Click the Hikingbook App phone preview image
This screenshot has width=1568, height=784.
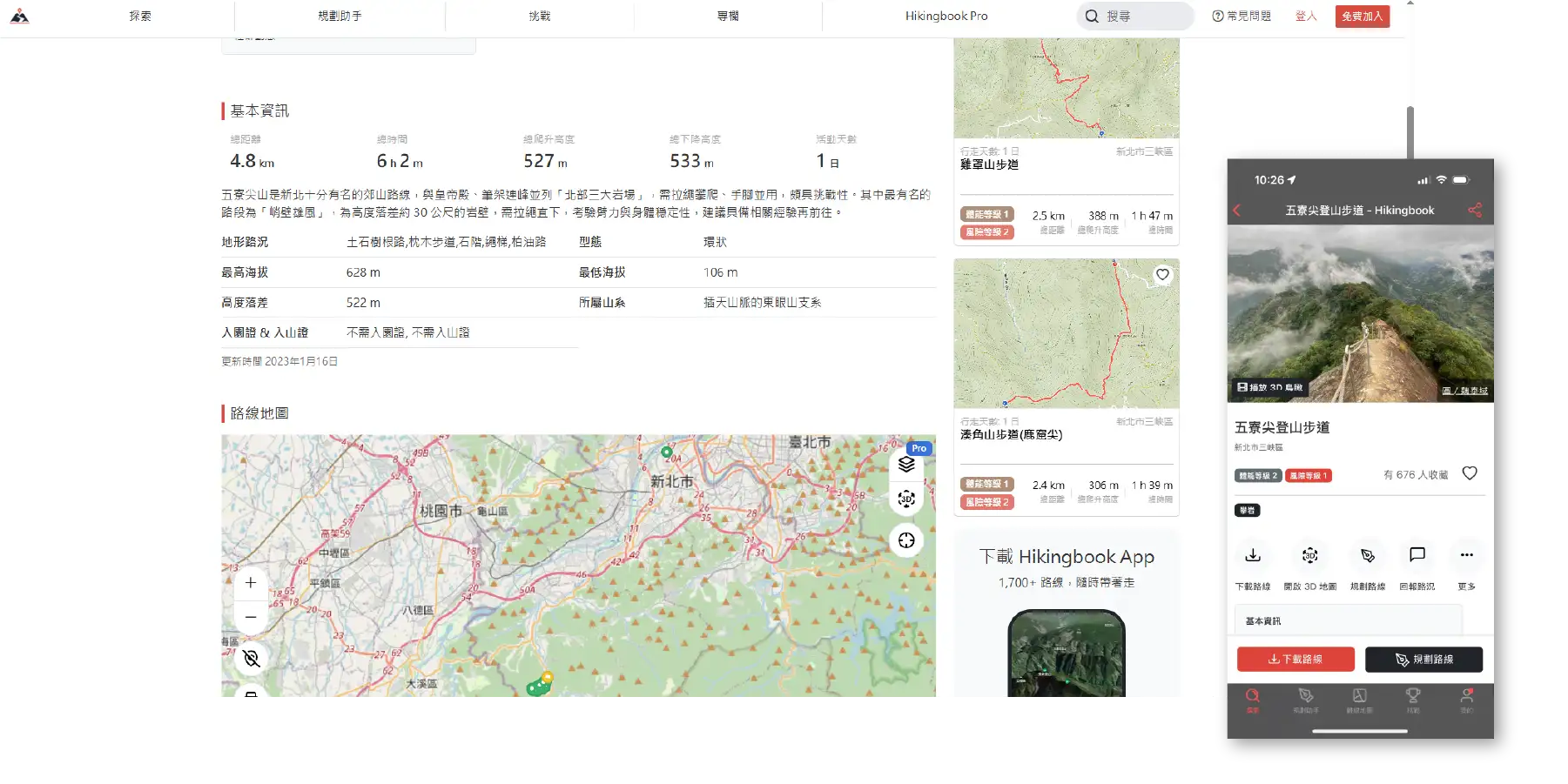point(1067,653)
